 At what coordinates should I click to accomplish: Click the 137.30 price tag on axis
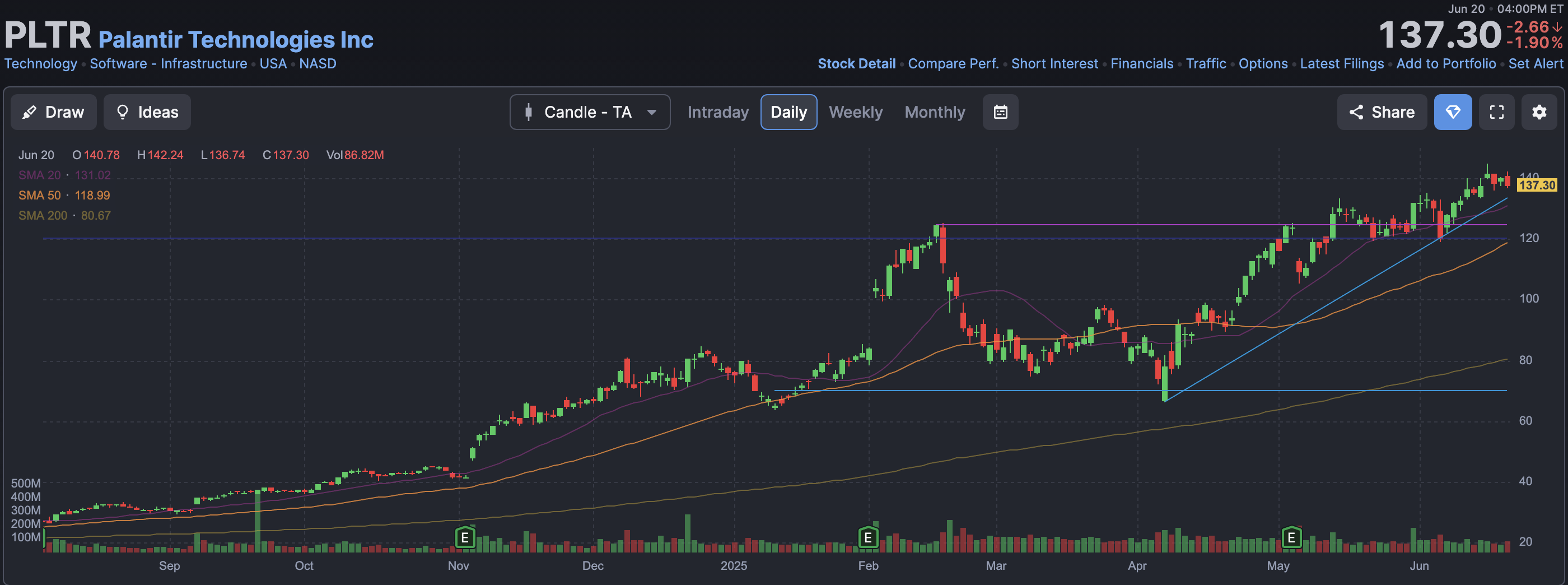[x=1536, y=185]
